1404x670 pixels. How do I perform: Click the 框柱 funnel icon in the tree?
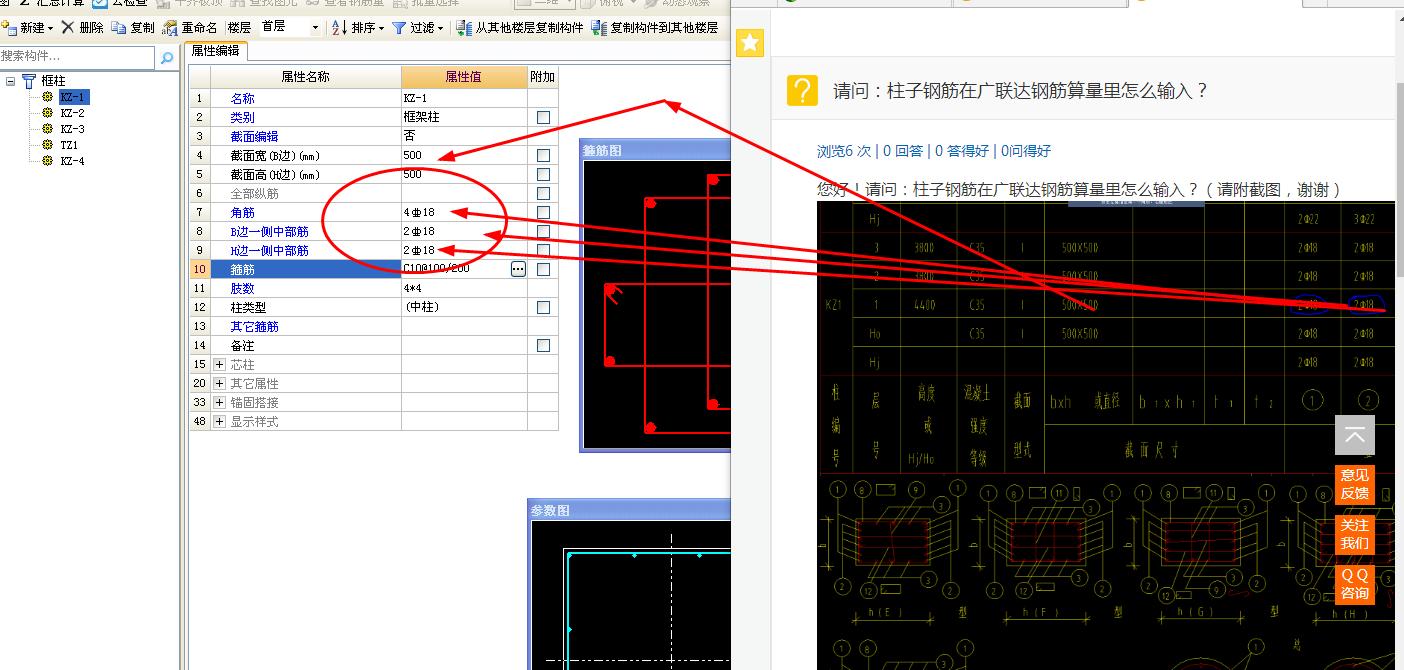coord(29,81)
